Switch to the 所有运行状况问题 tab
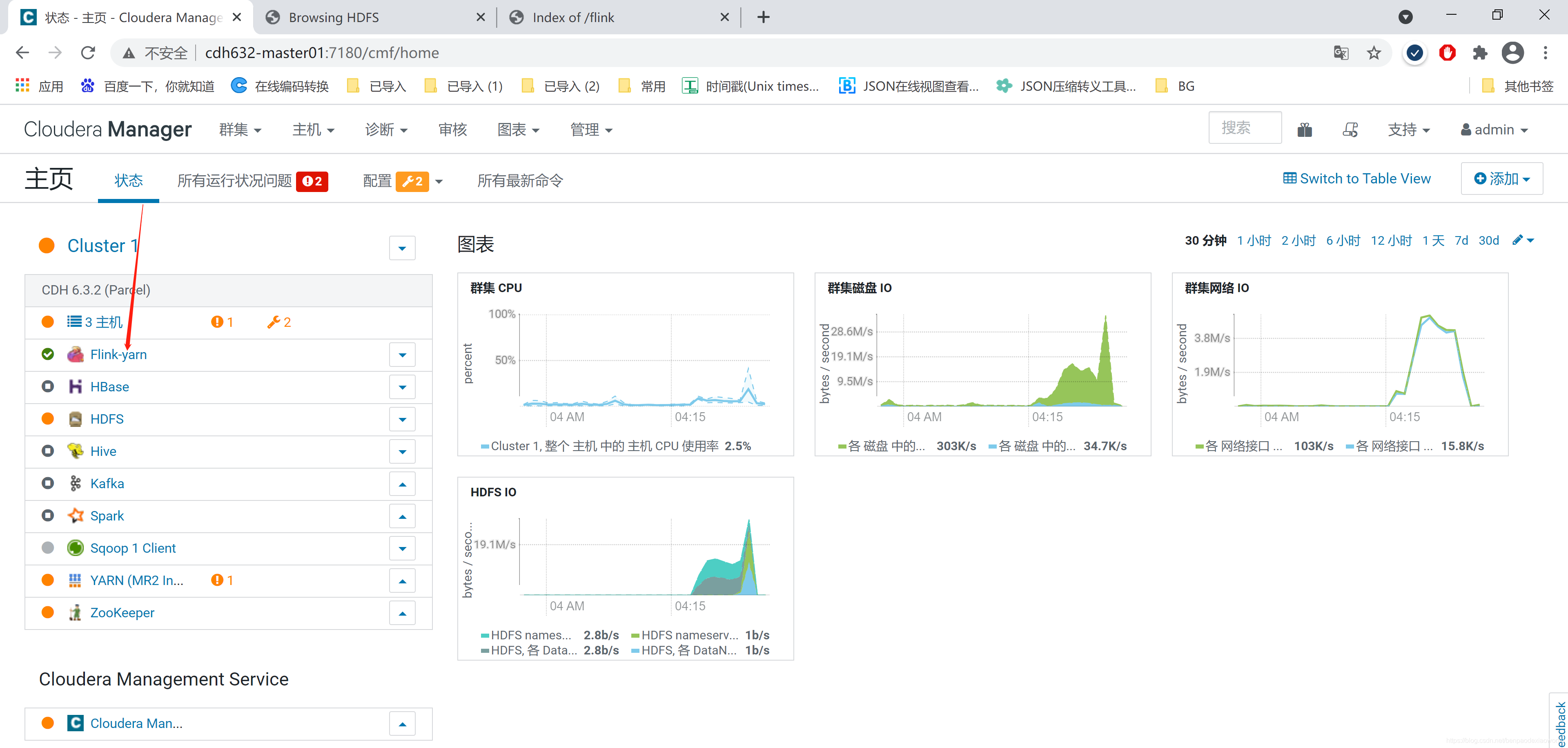Image resolution: width=1568 pixels, height=748 pixels. (x=253, y=181)
